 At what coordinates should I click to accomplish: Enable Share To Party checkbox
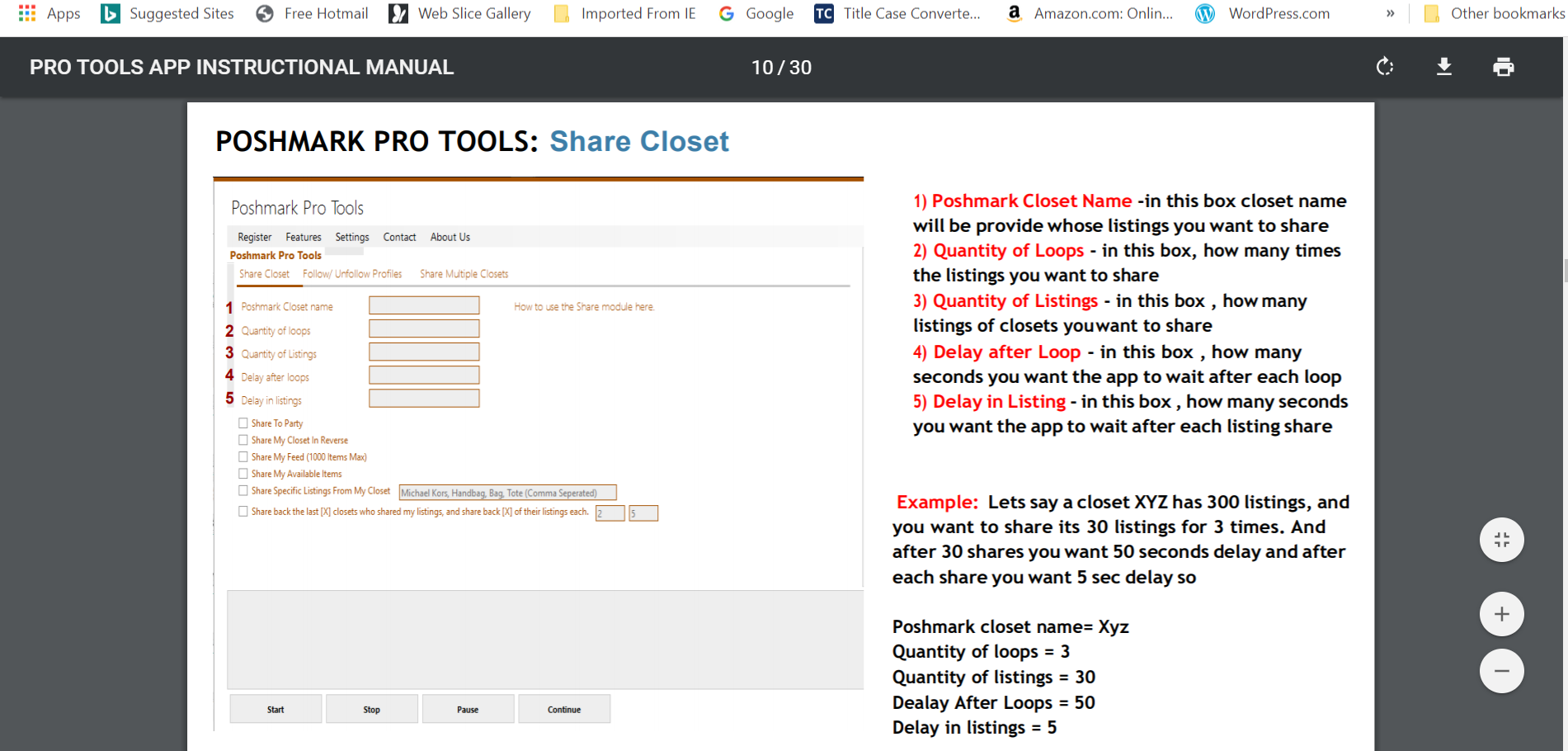(243, 423)
